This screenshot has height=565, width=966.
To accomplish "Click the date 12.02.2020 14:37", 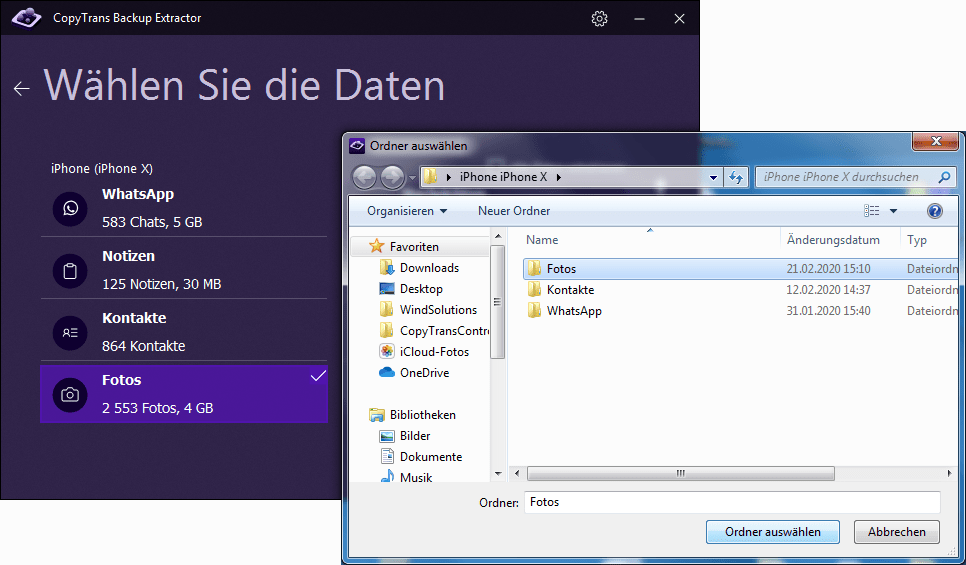I will 828,290.
